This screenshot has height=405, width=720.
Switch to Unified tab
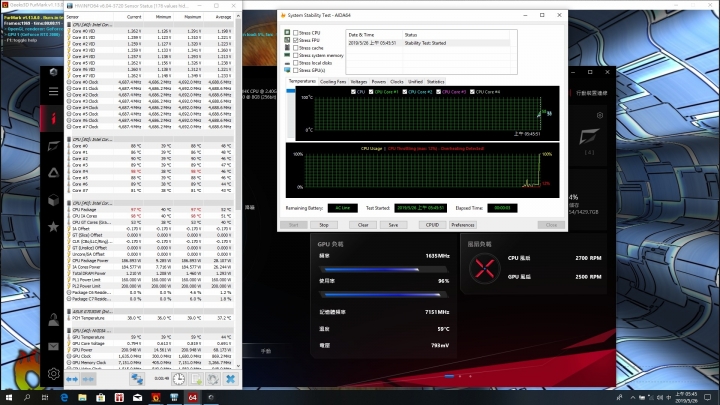tap(415, 82)
